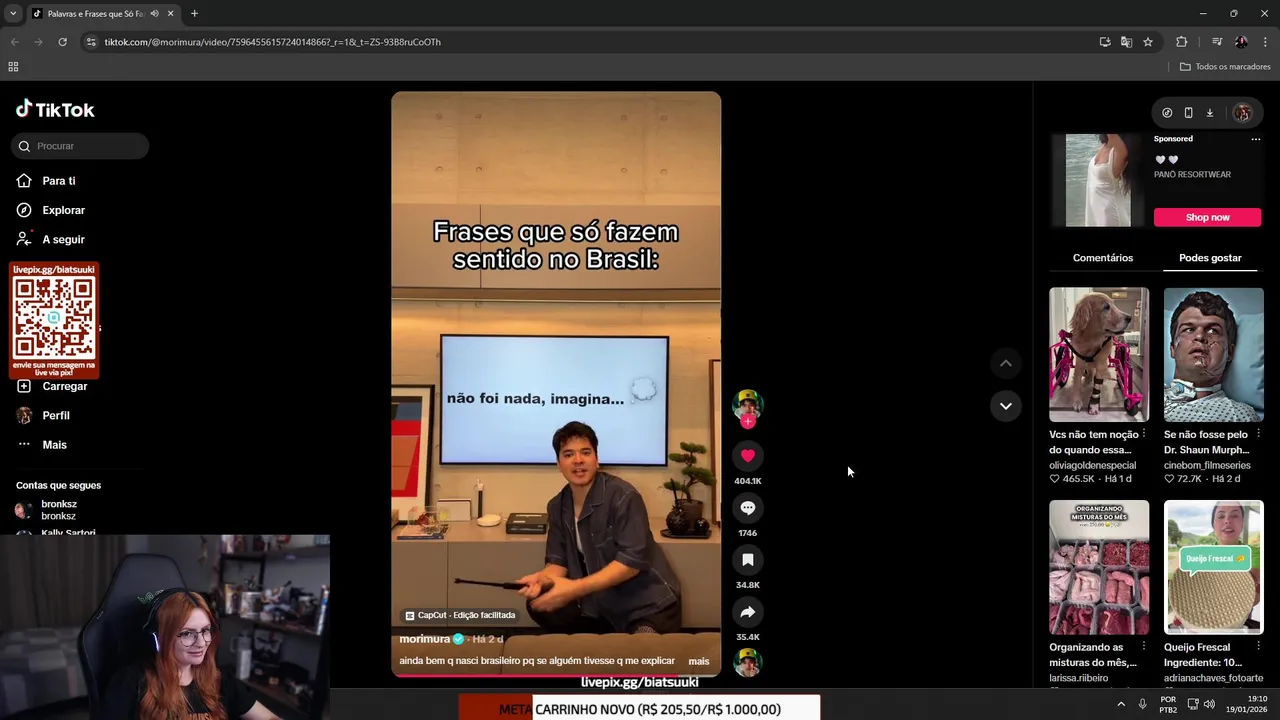The width and height of the screenshot is (1280, 720).
Task: Open Chrome profile avatar
Action: (x=1241, y=42)
